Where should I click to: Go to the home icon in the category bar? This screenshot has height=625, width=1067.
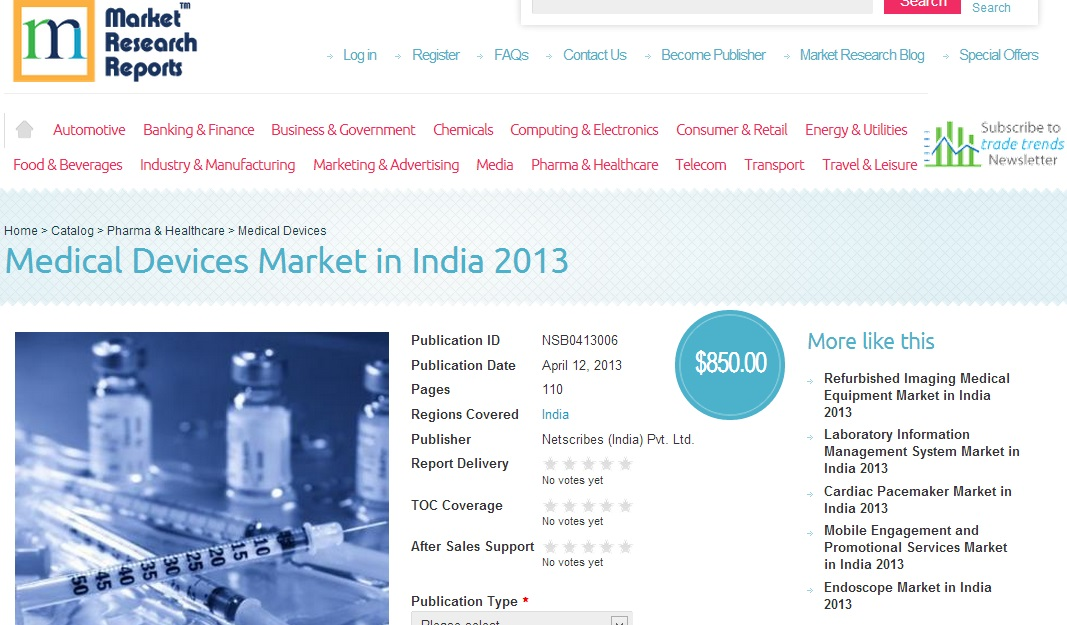pos(24,129)
